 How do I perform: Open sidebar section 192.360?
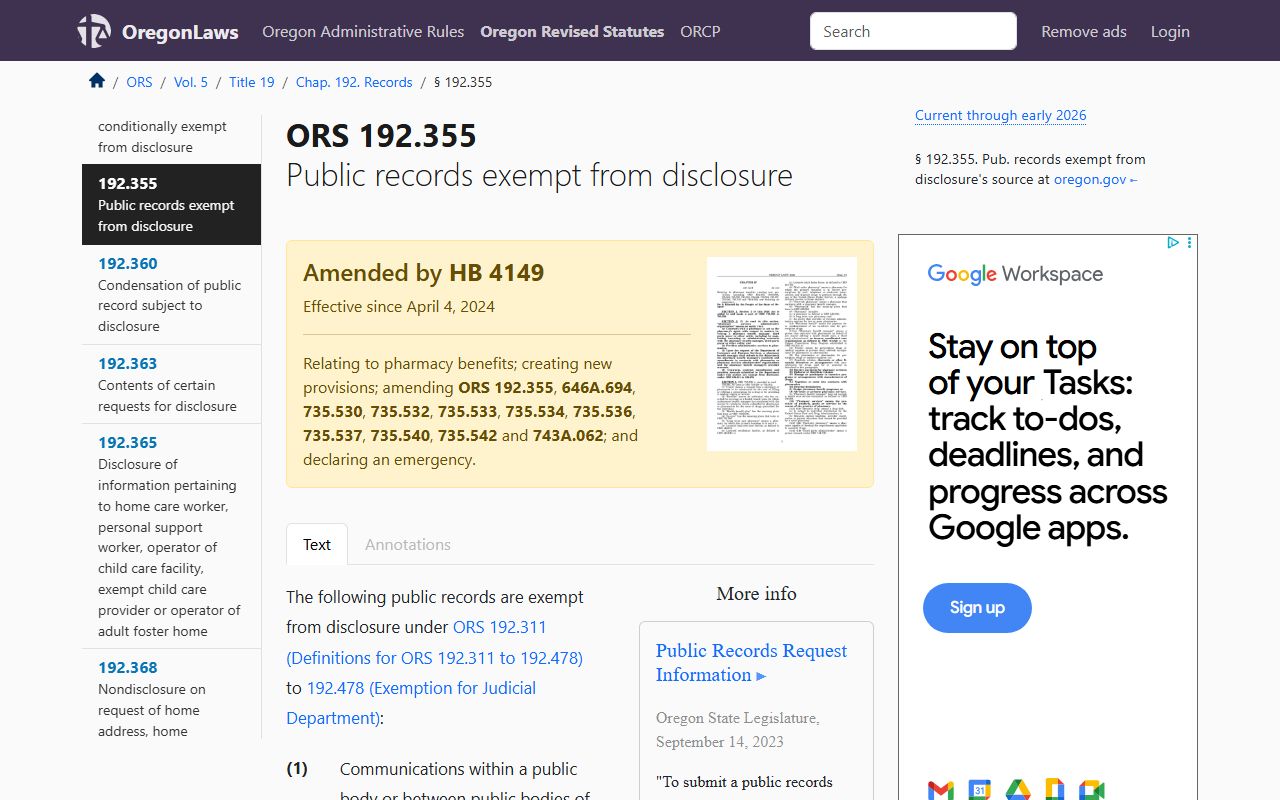click(x=171, y=294)
